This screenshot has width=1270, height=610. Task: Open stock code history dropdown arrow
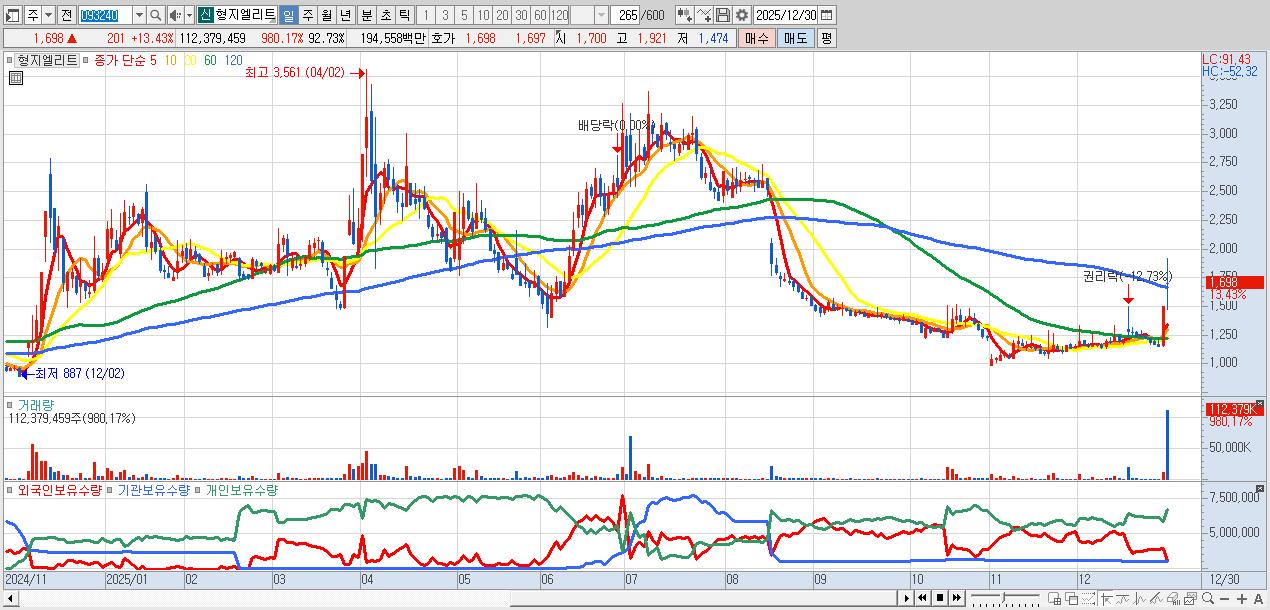tap(138, 16)
